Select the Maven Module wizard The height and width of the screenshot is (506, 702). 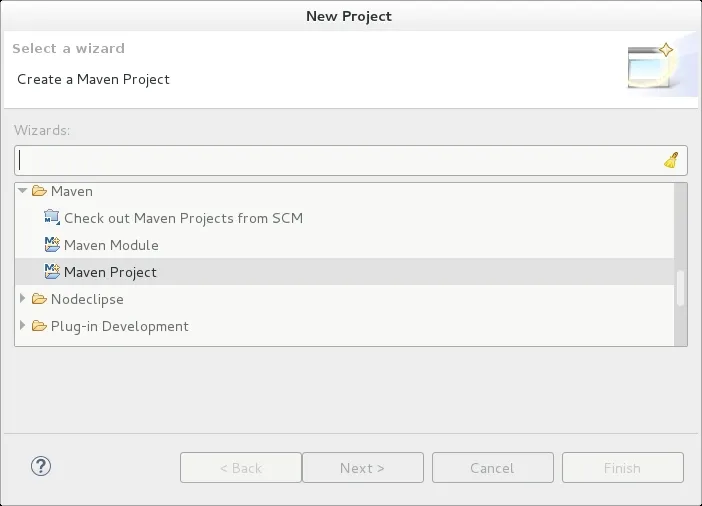coord(111,244)
